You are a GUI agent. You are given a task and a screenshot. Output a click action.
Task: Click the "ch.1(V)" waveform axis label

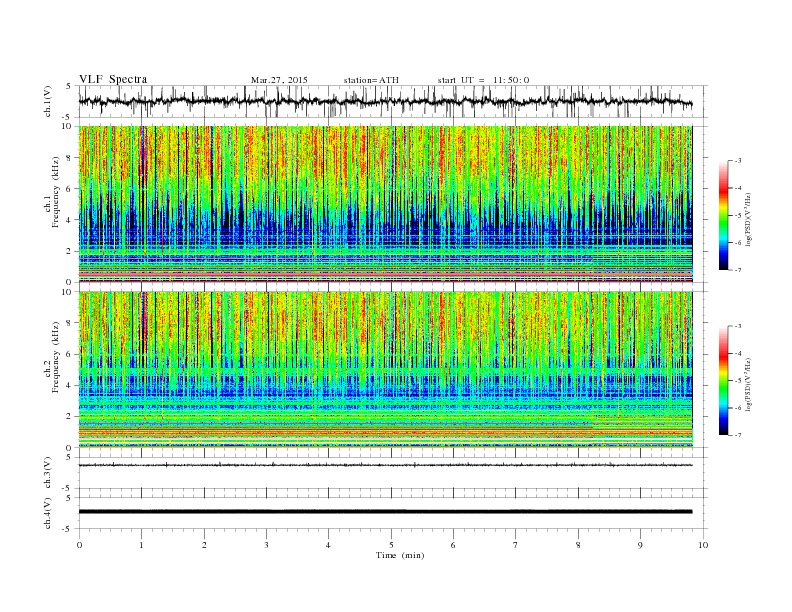click(x=48, y=102)
